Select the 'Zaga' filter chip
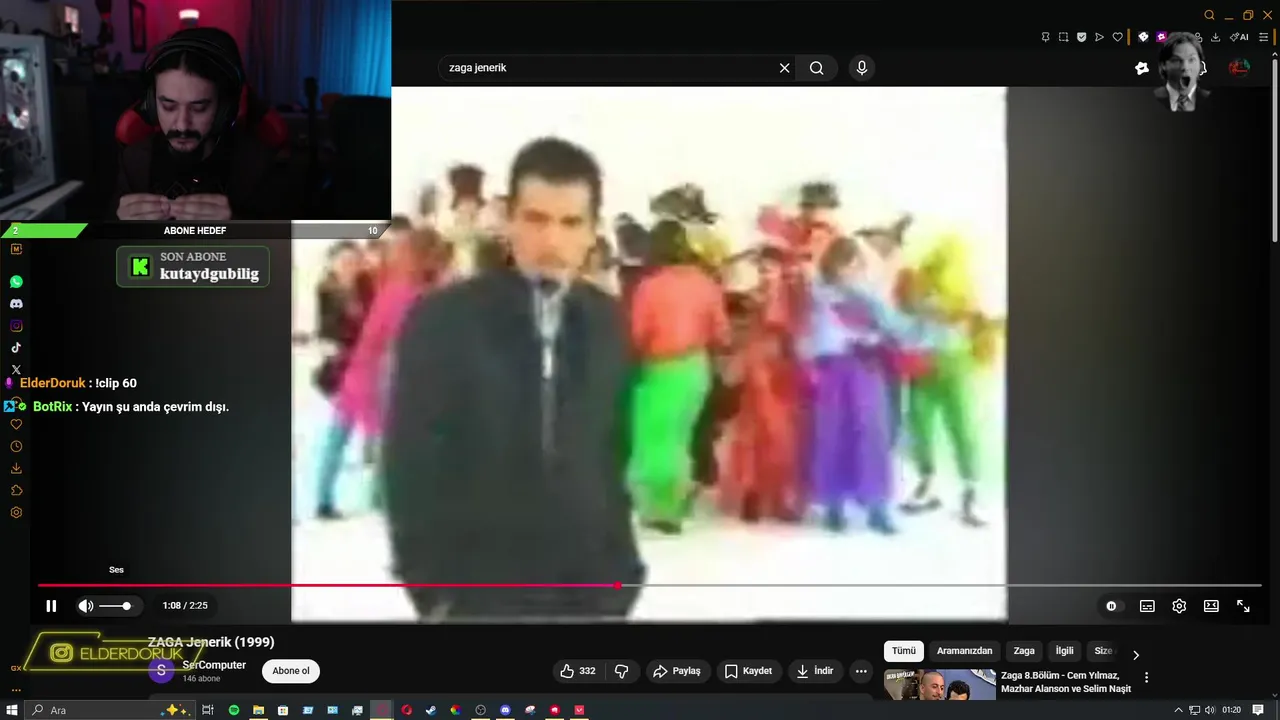The image size is (1280, 720). [1024, 651]
